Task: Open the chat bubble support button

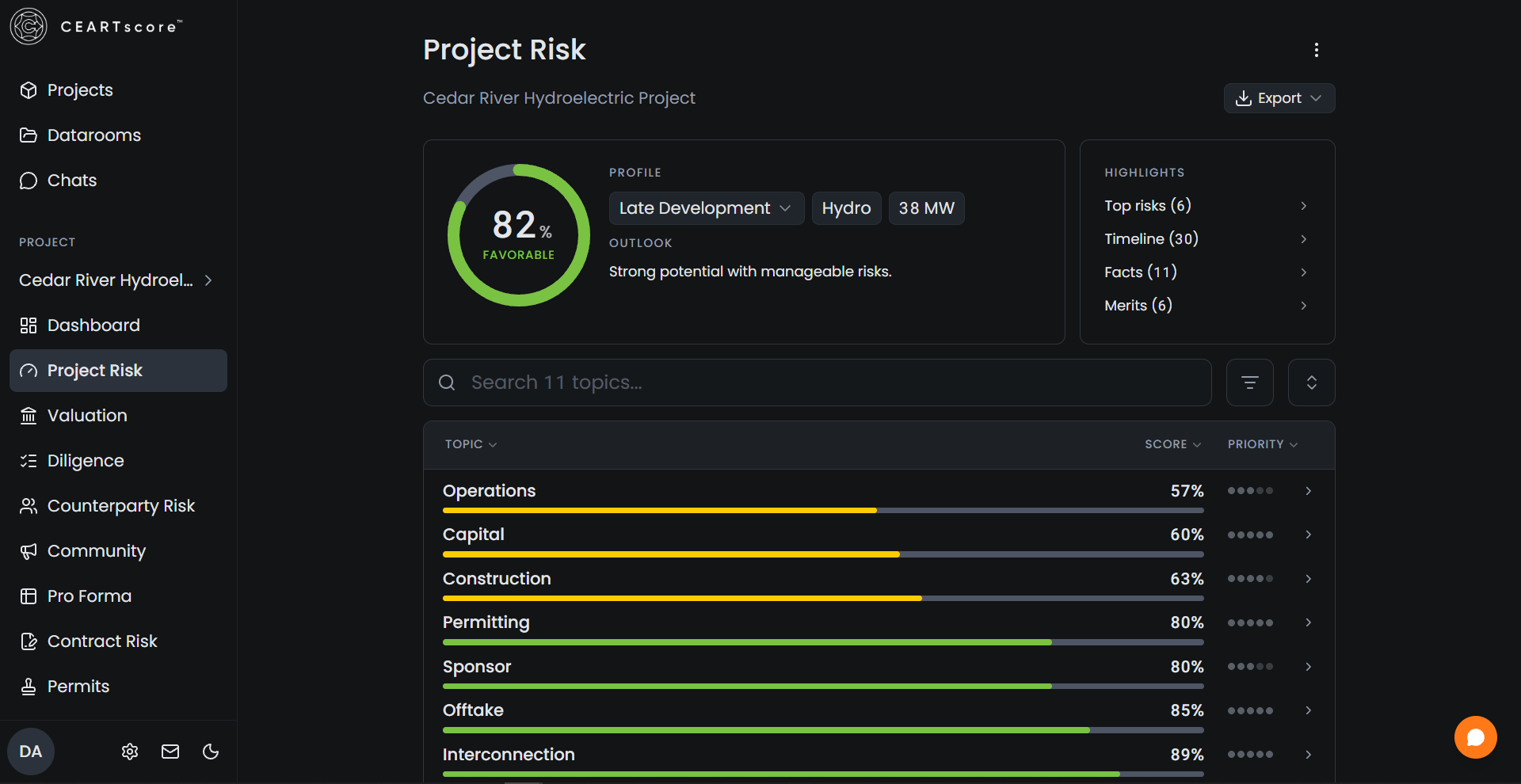Action: 1475,737
